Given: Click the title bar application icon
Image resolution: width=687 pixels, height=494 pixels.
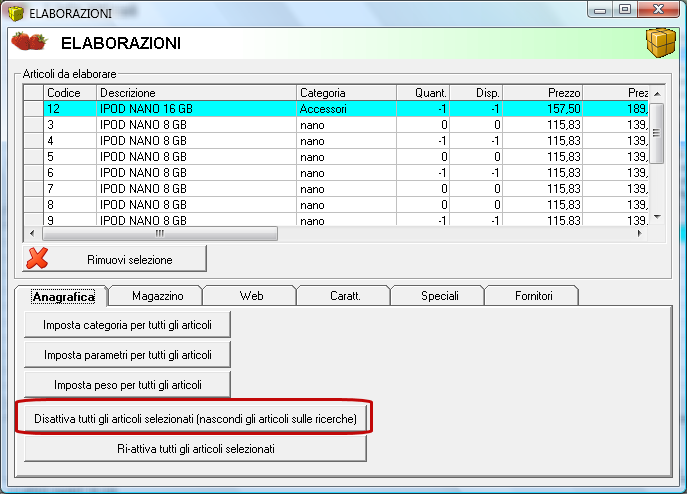Looking at the screenshot, I should (16, 13).
